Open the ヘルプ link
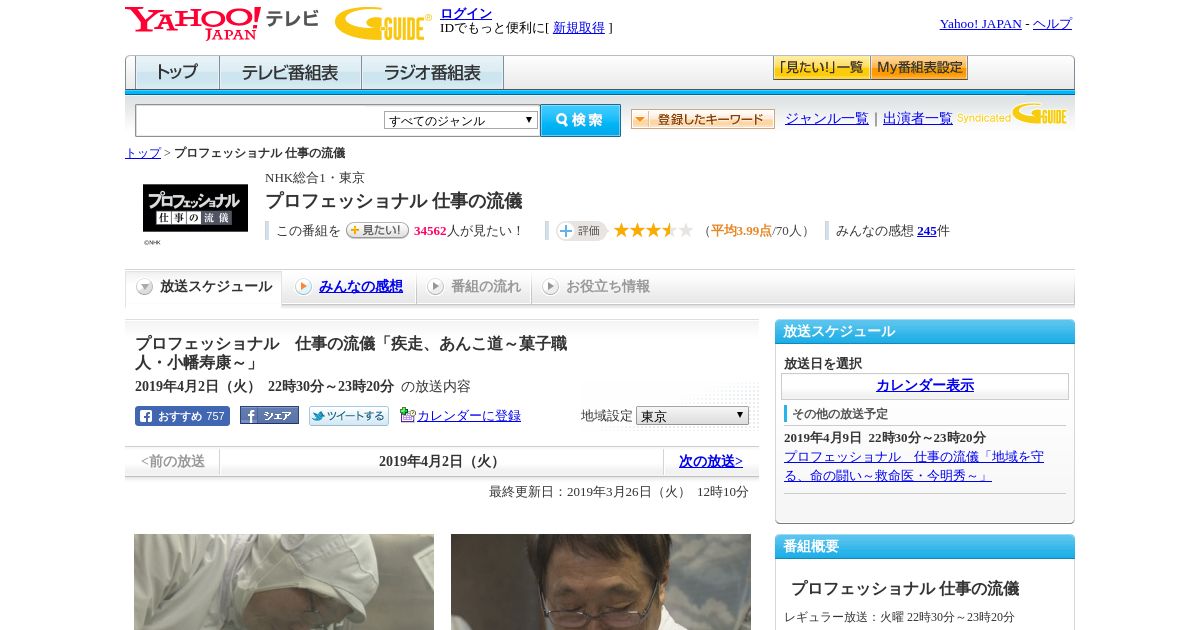 [1052, 24]
